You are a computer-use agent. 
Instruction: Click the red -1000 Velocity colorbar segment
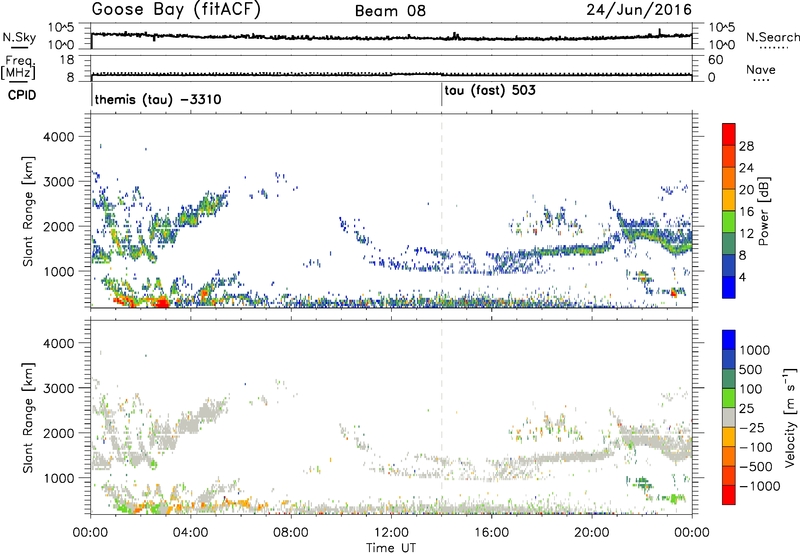(x=729, y=495)
